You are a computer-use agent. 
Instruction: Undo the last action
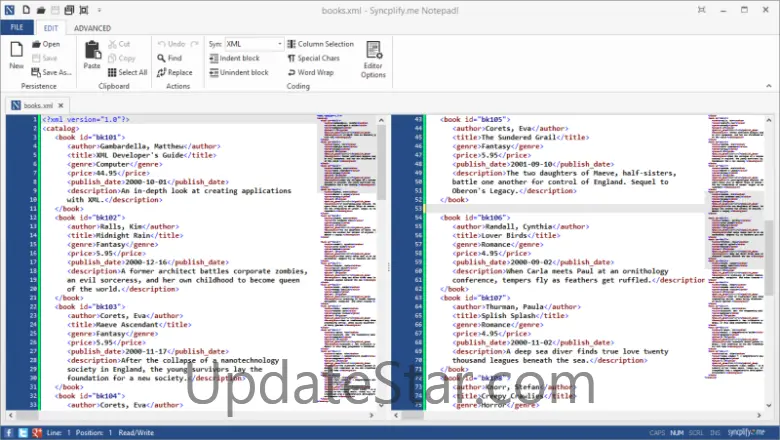point(172,44)
